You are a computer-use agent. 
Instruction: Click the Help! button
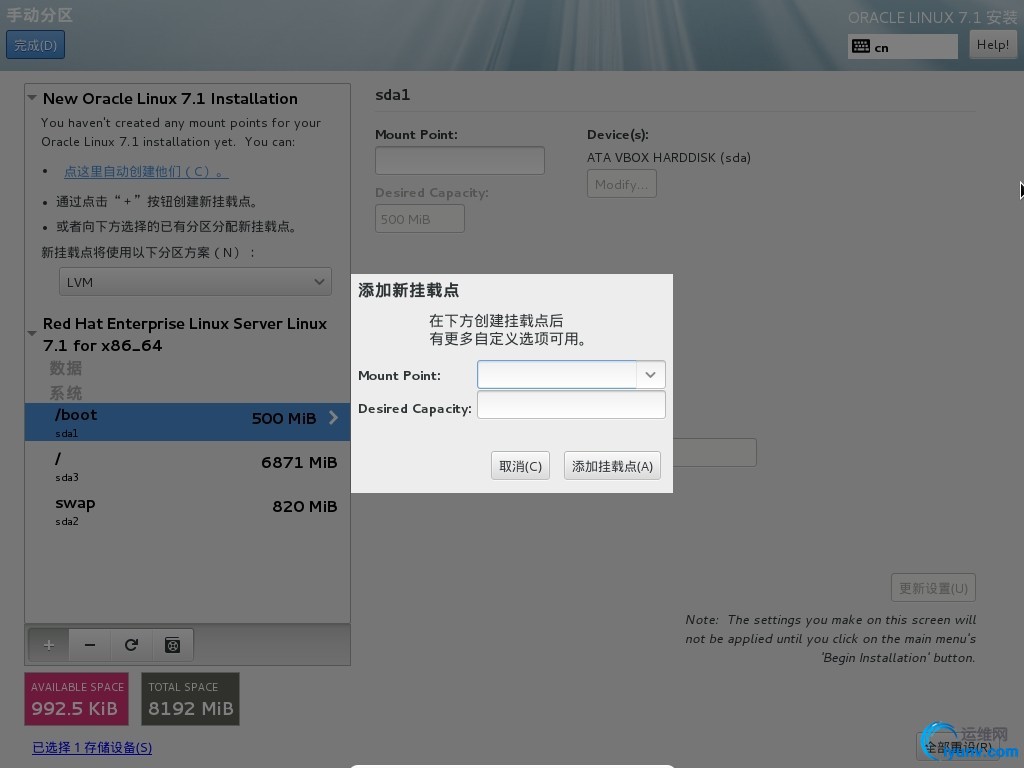993,45
